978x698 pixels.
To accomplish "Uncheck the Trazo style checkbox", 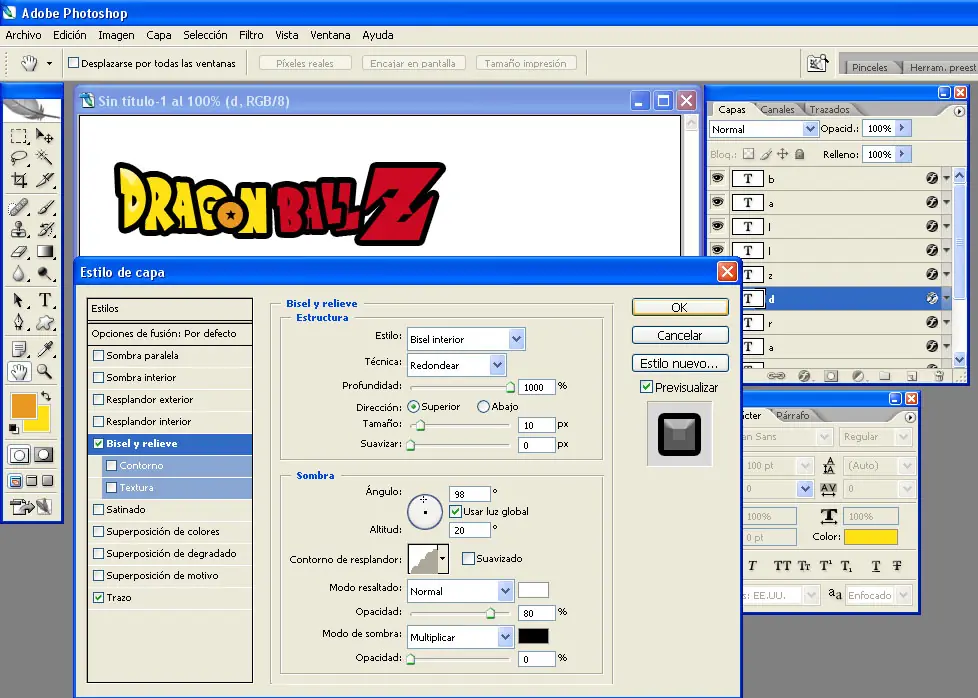I will click(99, 598).
